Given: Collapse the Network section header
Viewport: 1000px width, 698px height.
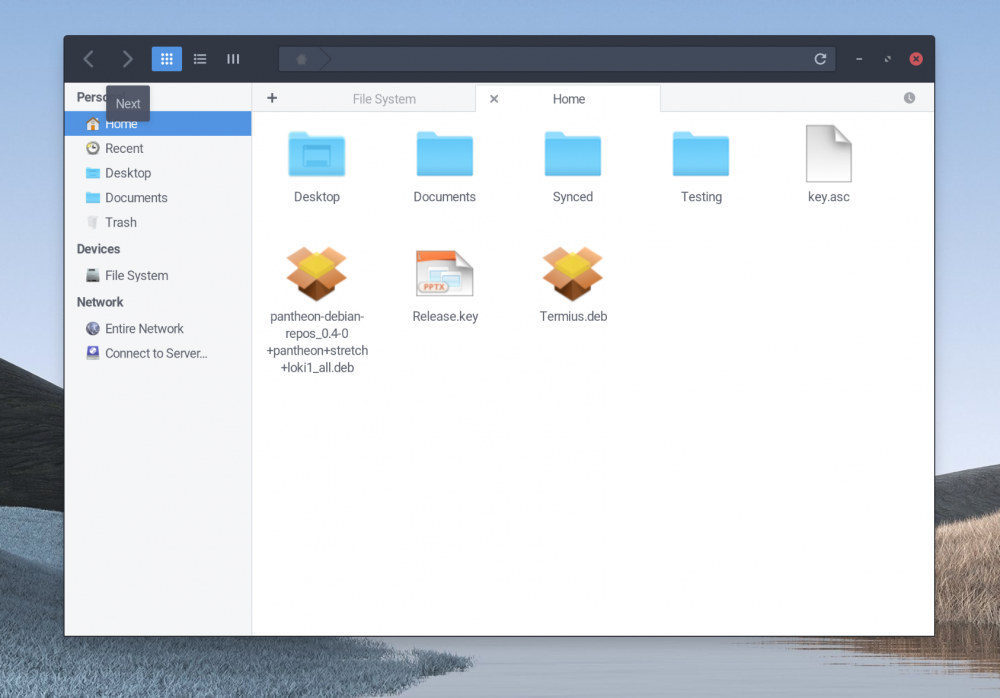Looking at the screenshot, I should pos(100,302).
